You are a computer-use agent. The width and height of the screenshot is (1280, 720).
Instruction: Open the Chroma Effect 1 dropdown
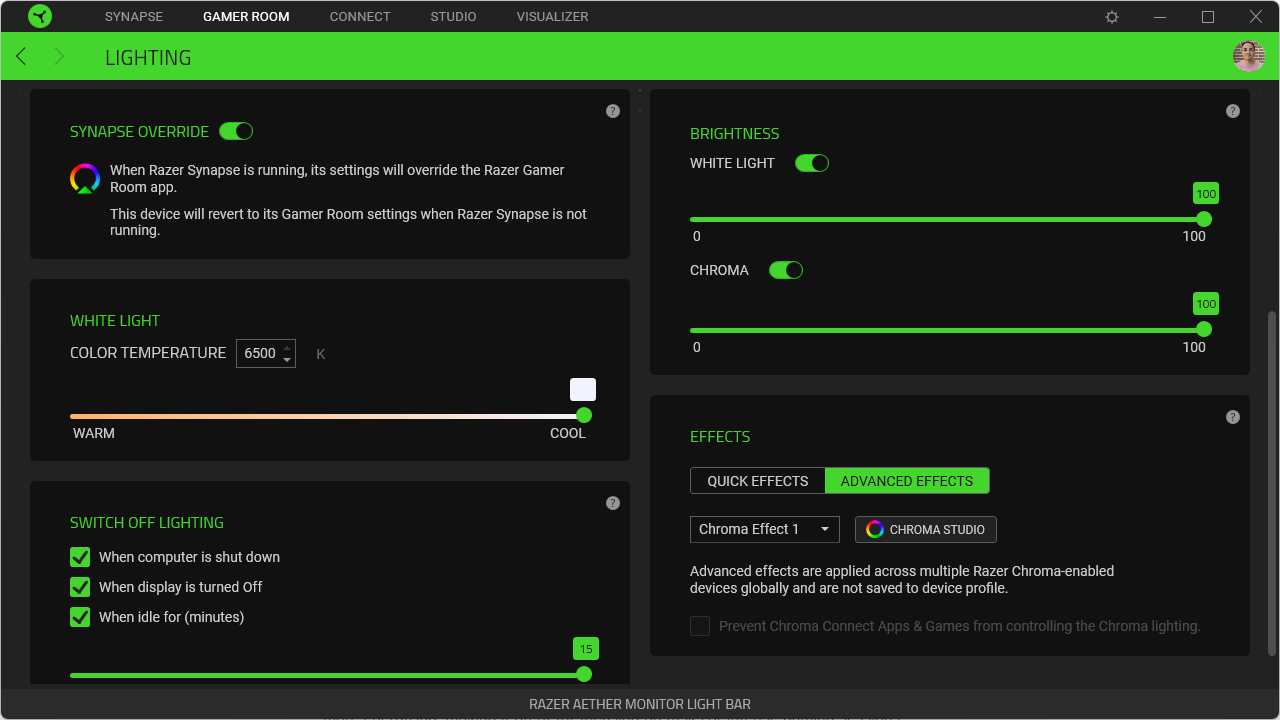[765, 529]
